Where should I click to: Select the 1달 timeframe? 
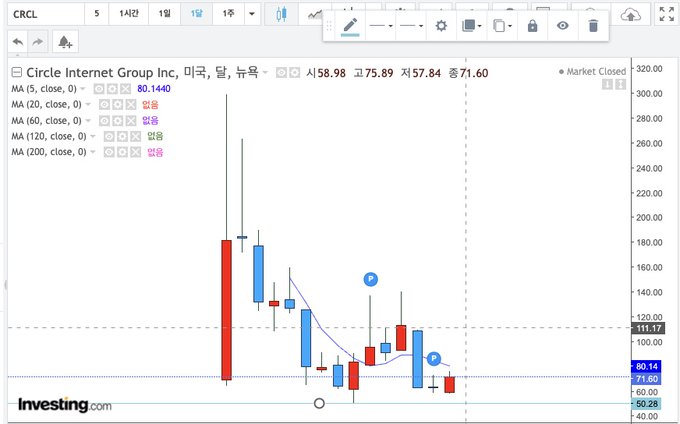(196, 14)
